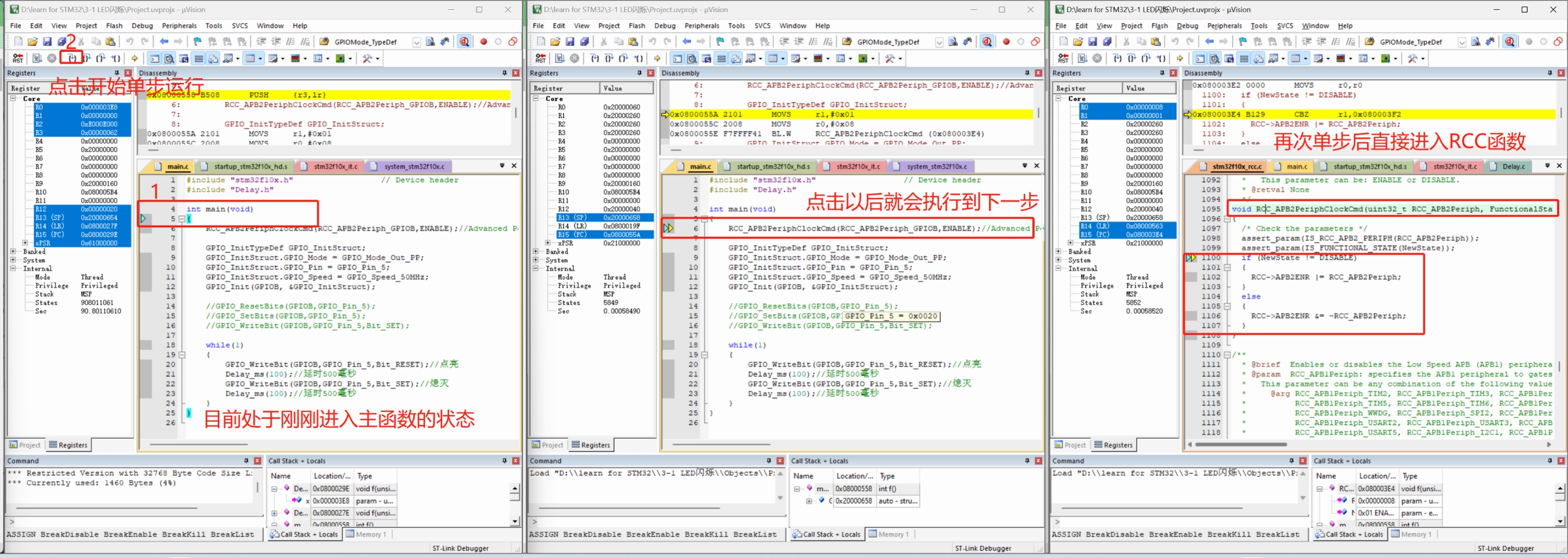Expand the Banked register group, middle window
This screenshot has width=1568, height=558.
[x=536, y=252]
